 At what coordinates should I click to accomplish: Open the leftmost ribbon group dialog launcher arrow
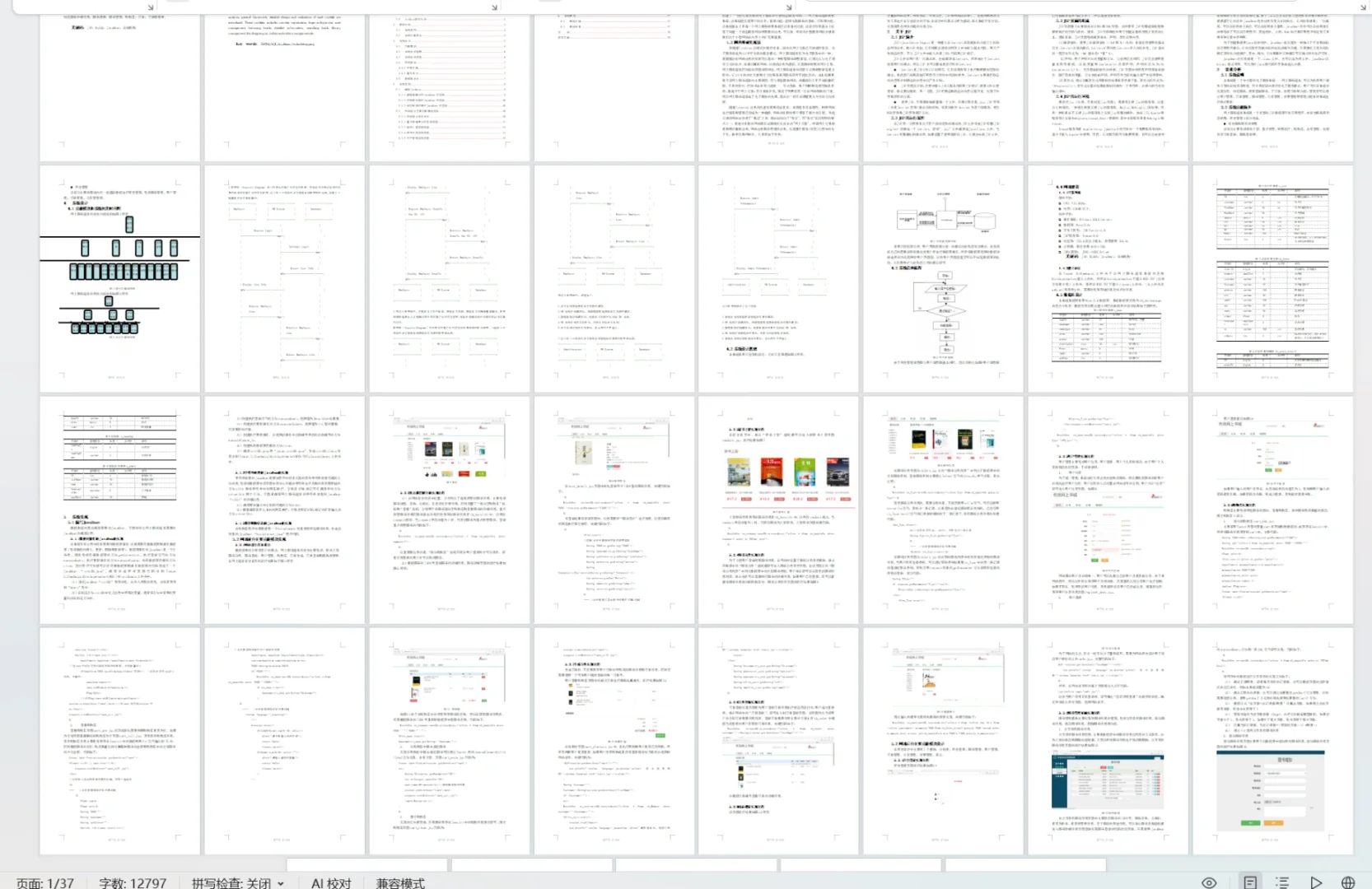pos(151,7)
